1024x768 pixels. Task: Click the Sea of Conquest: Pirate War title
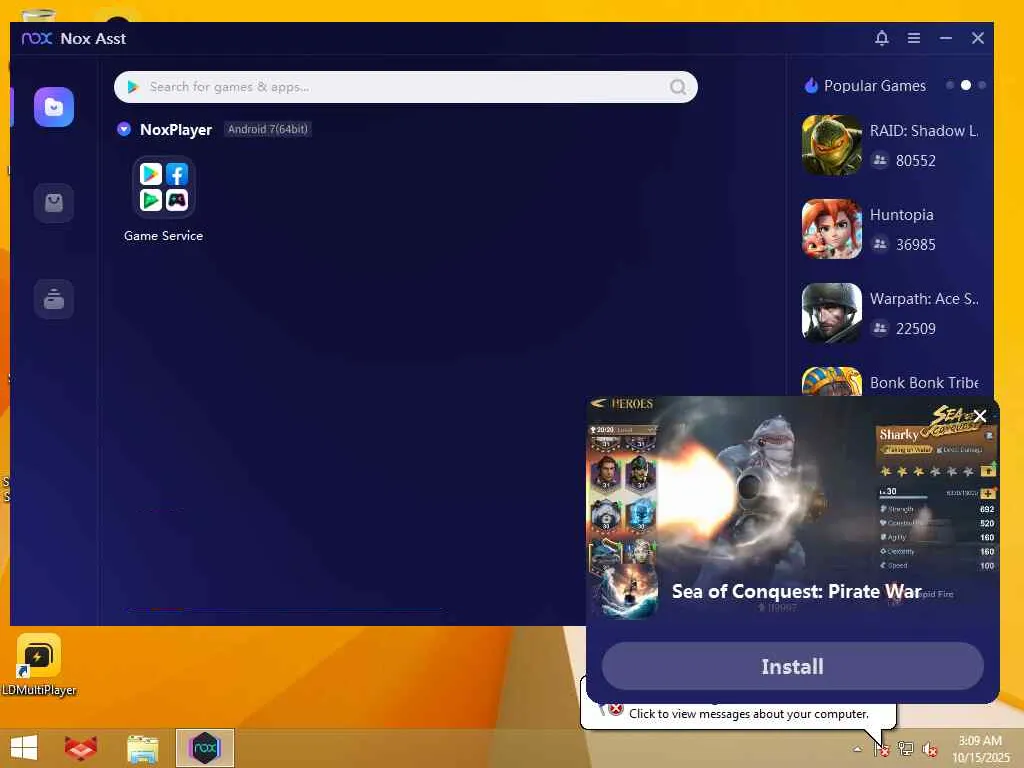tap(797, 592)
